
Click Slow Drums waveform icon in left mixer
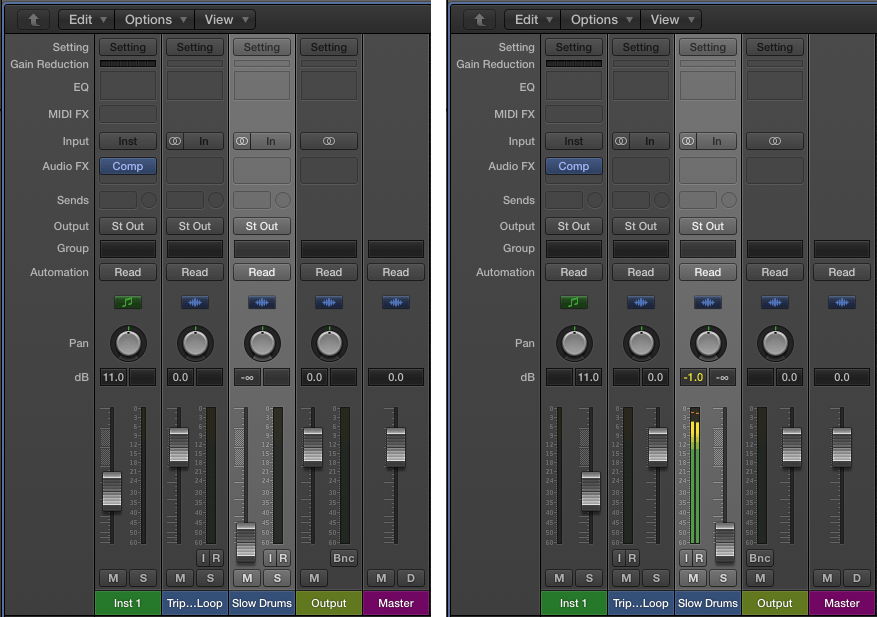[x=262, y=303]
